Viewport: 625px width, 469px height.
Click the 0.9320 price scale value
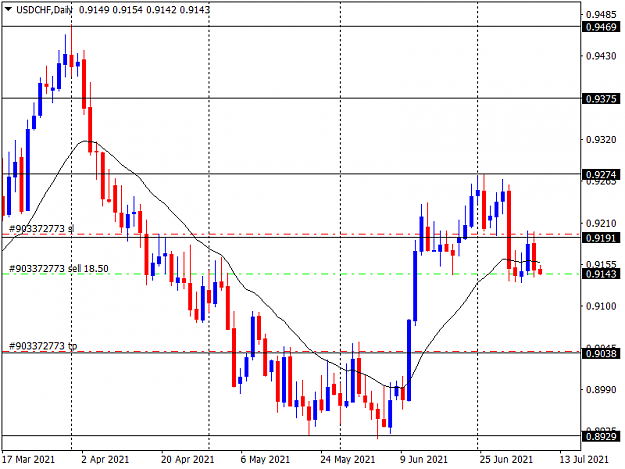click(x=601, y=140)
